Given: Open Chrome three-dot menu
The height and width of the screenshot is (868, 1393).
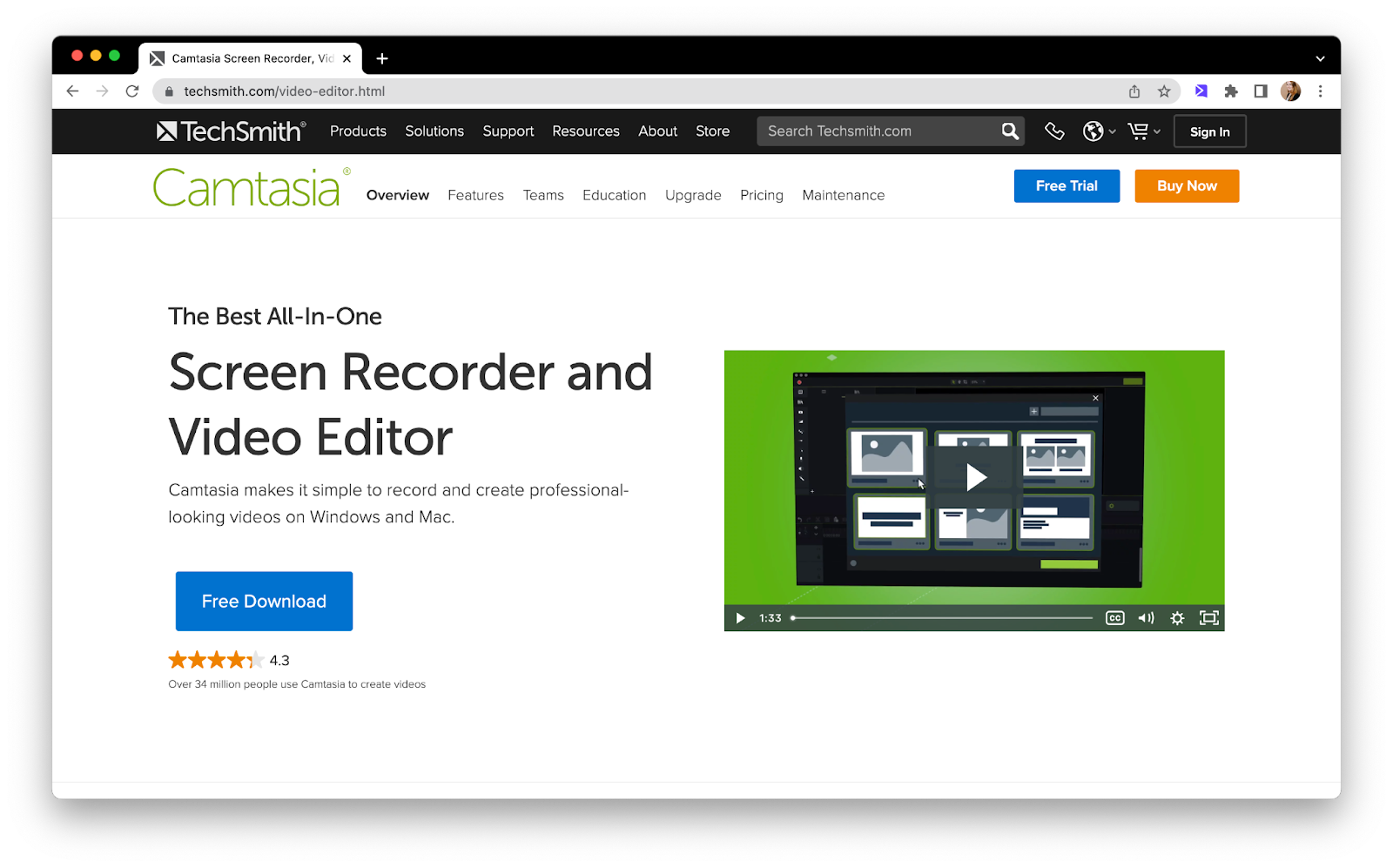Looking at the screenshot, I should 1321,91.
